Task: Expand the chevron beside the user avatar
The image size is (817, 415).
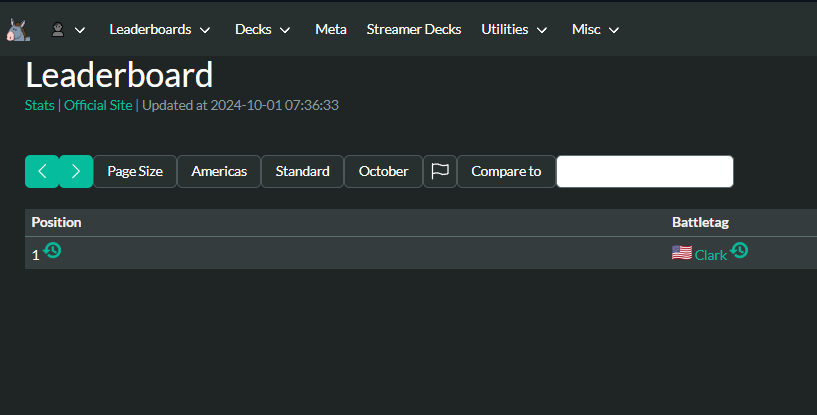Action: click(x=80, y=30)
